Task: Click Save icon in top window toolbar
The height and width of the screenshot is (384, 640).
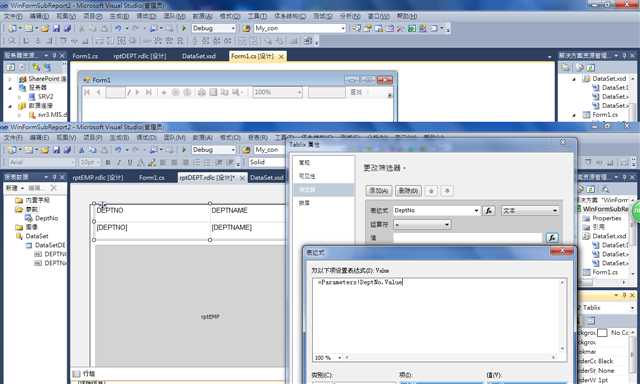Action: pyautogui.click(x=56, y=28)
